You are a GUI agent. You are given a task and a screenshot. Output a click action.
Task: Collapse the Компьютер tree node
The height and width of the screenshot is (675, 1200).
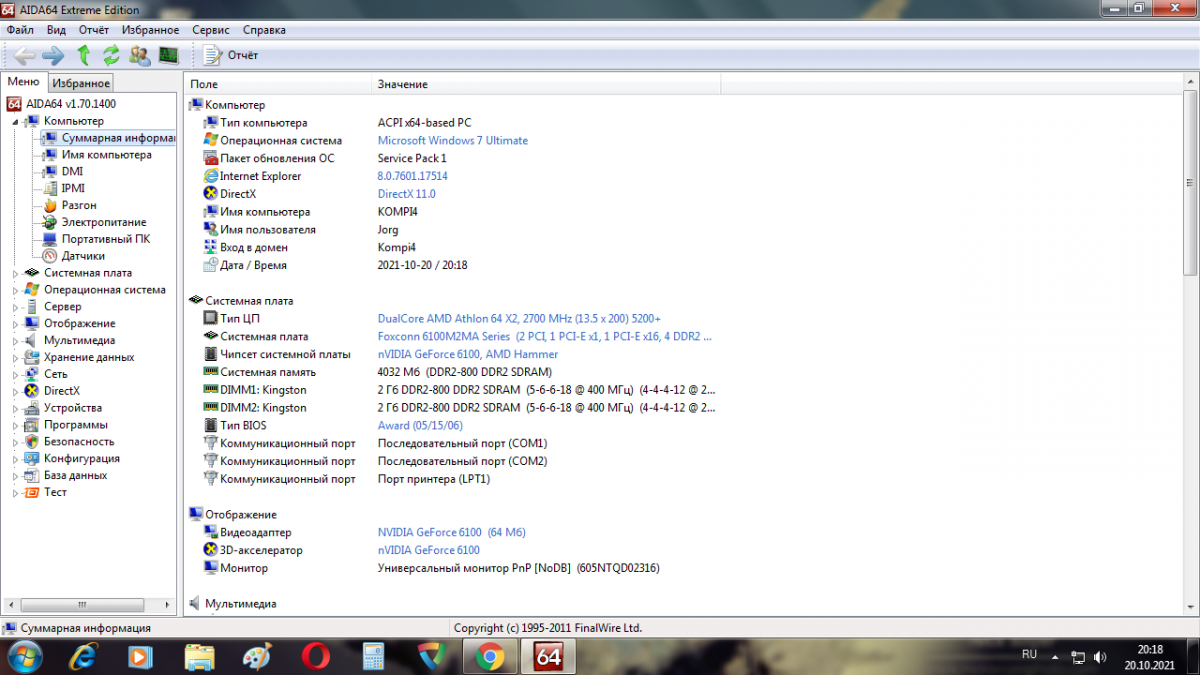tap(15, 121)
